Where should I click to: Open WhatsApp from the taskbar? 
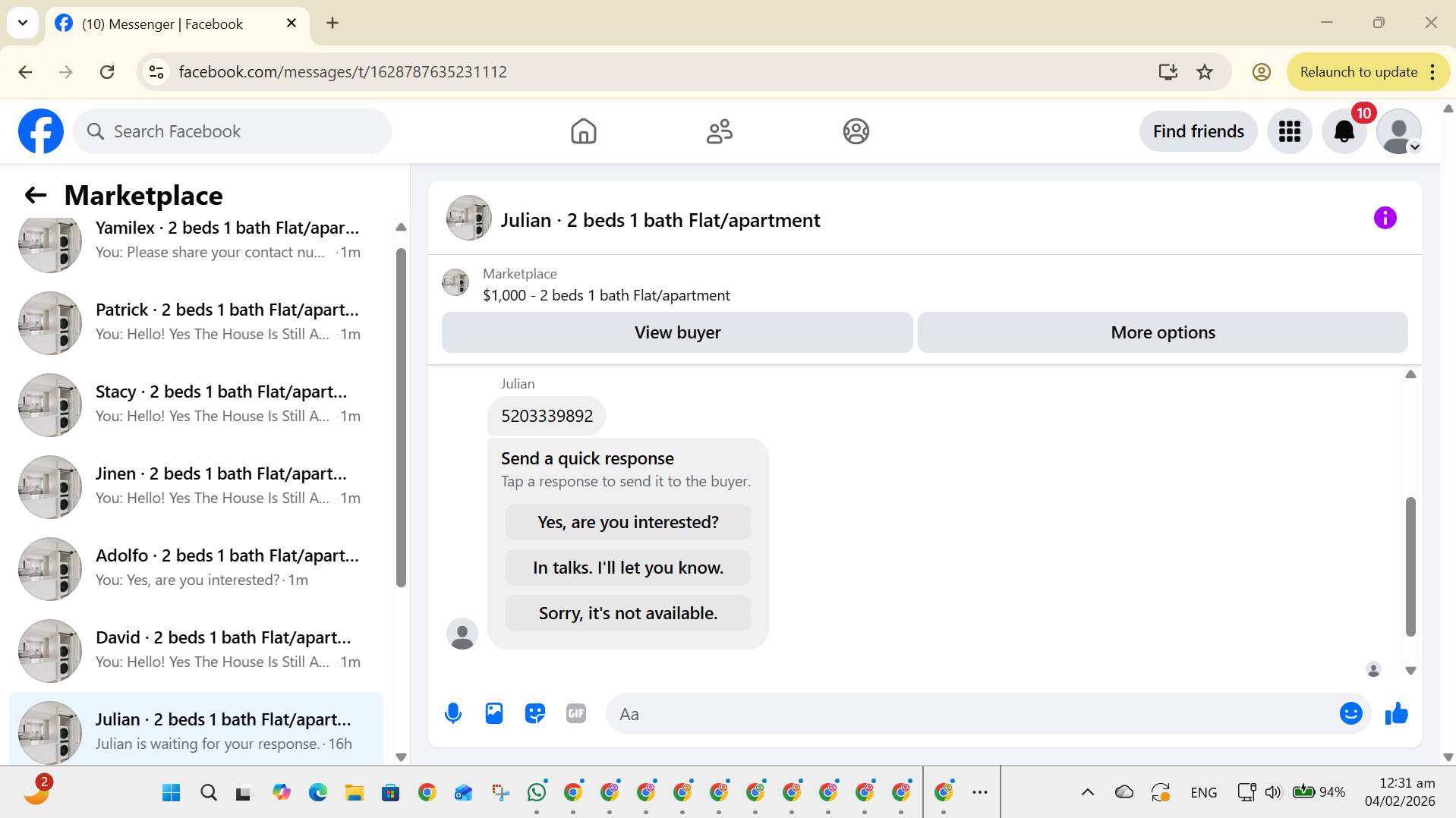(x=537, y=792)
